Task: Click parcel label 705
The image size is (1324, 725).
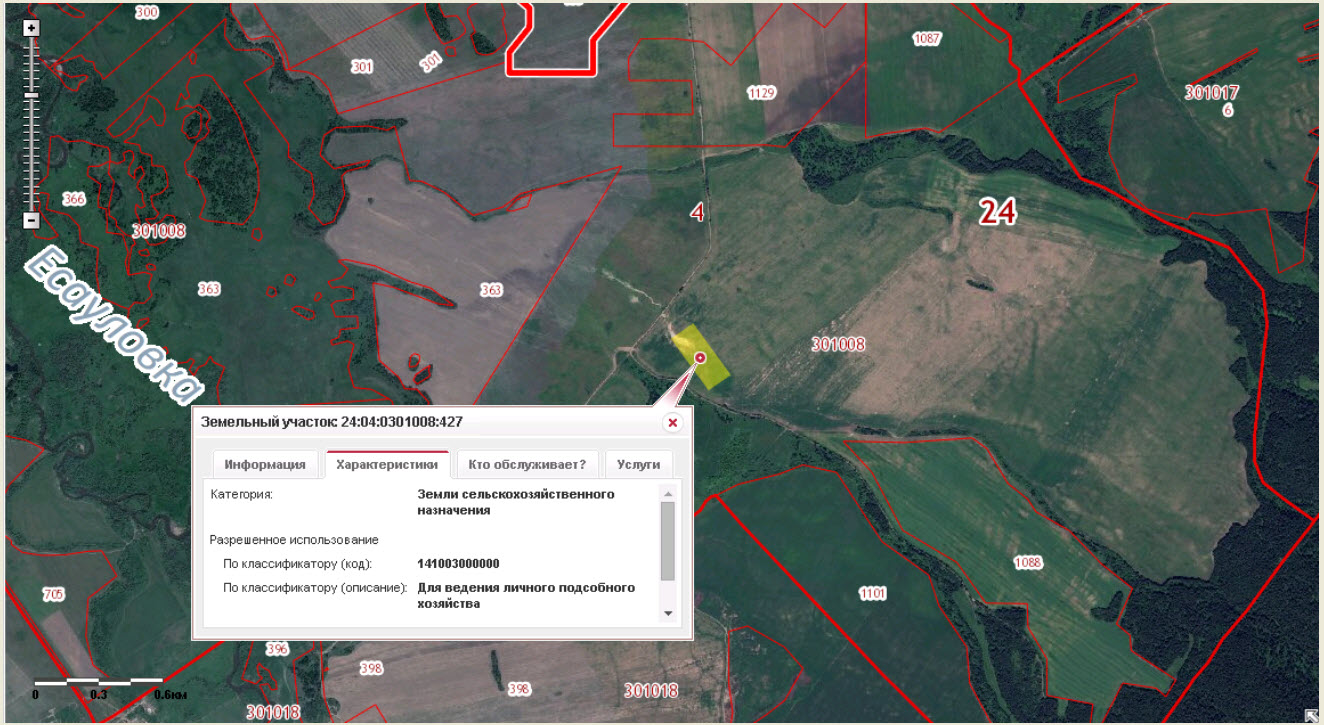Action: click(53, 595)
